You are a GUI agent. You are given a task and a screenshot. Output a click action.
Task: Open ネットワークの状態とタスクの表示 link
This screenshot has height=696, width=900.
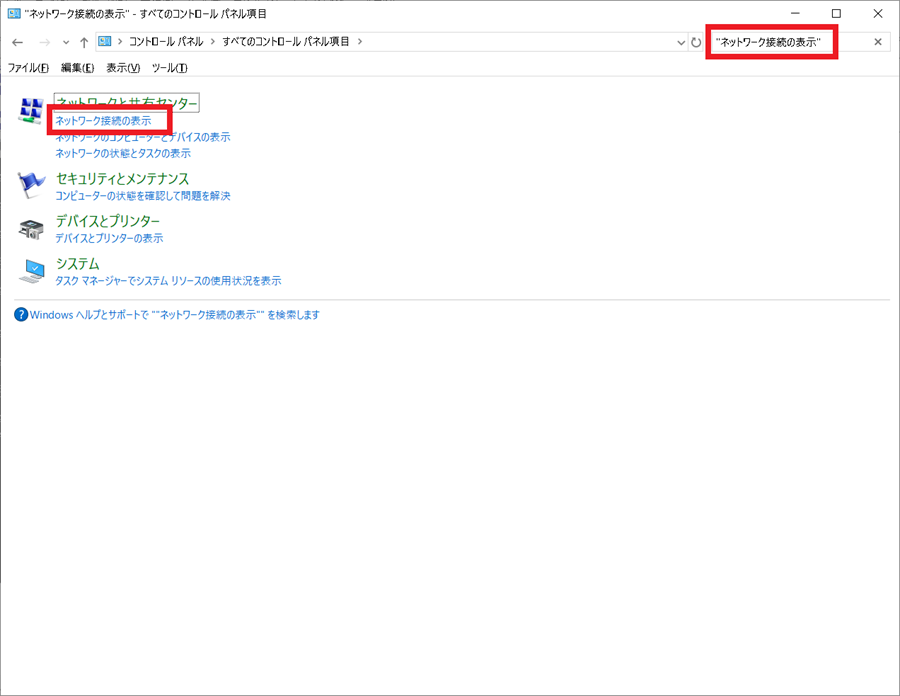[x=123, y=153]
